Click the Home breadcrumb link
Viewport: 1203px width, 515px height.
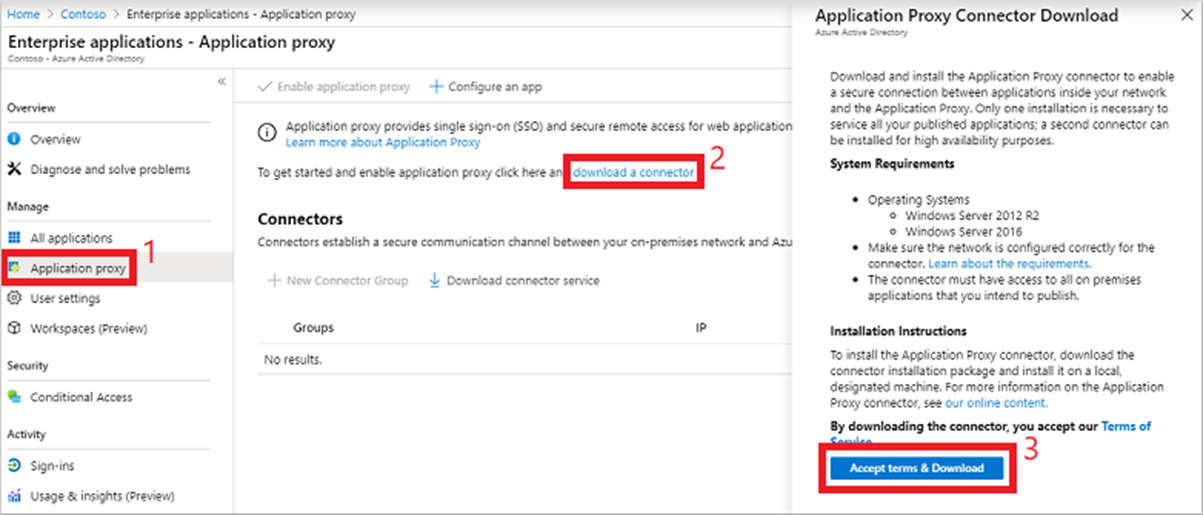[24, 15]
